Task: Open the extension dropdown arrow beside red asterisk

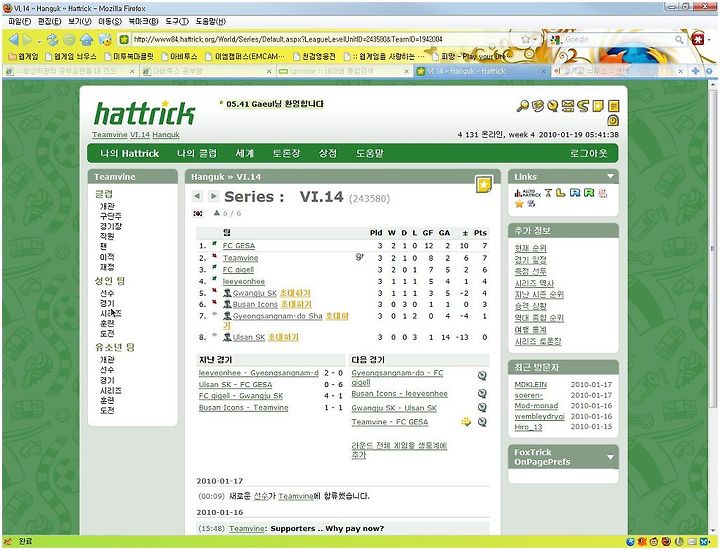Action: click(x=709, y=40)
